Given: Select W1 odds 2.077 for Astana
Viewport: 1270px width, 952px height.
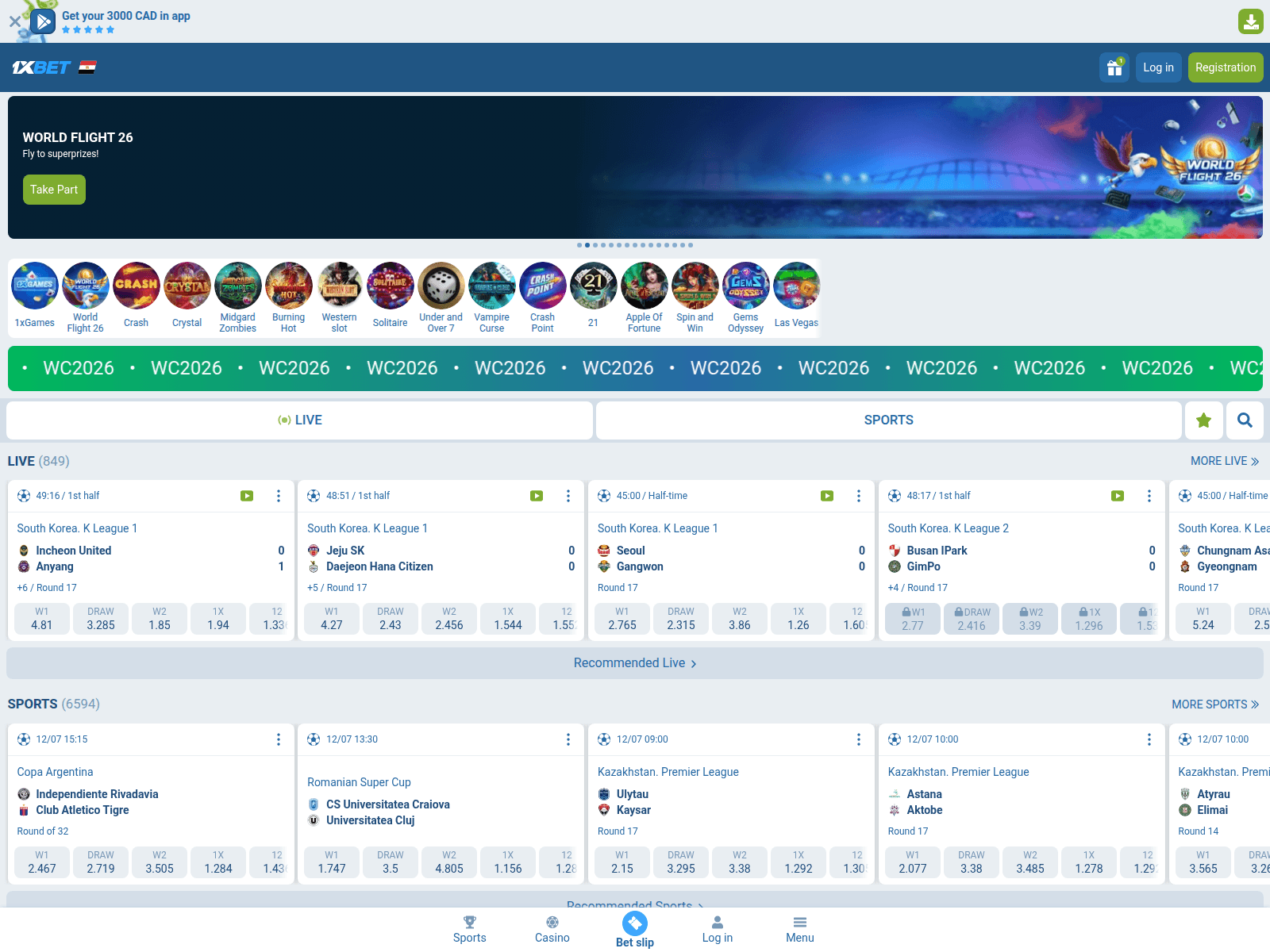Looking at the screenshot, I should [913, 862].
